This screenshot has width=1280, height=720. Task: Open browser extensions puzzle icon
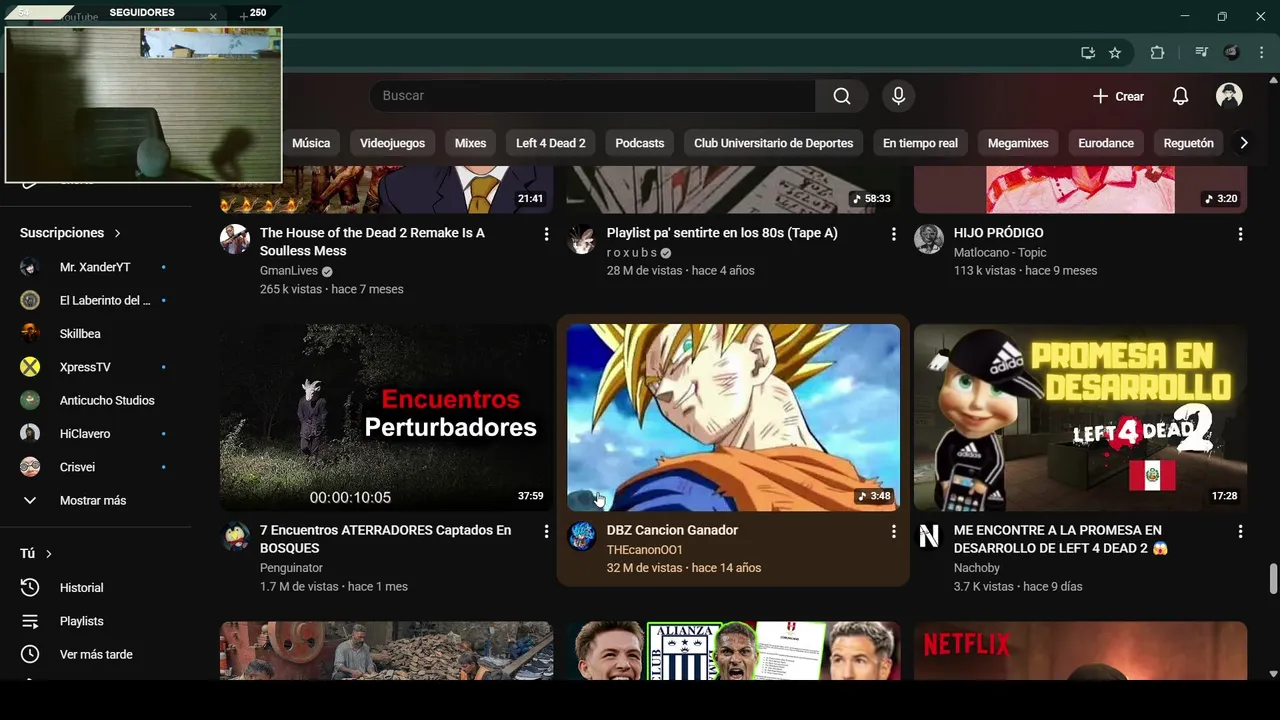1157,53
